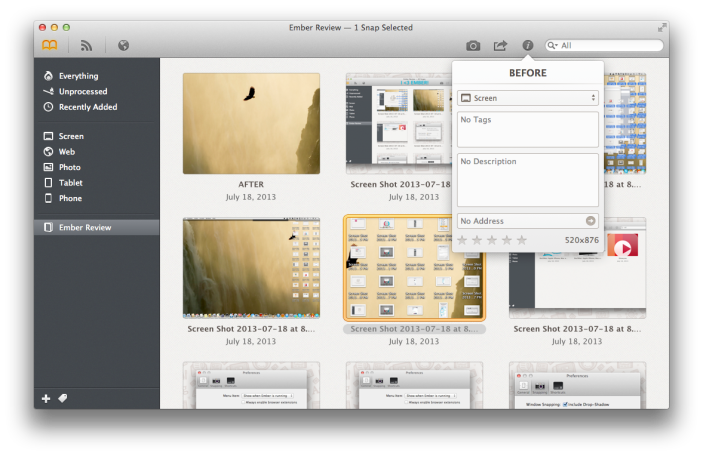The image size is (703, 456).
Task: Select the Tablet category in sidebar
Action: tap(70, 183)
